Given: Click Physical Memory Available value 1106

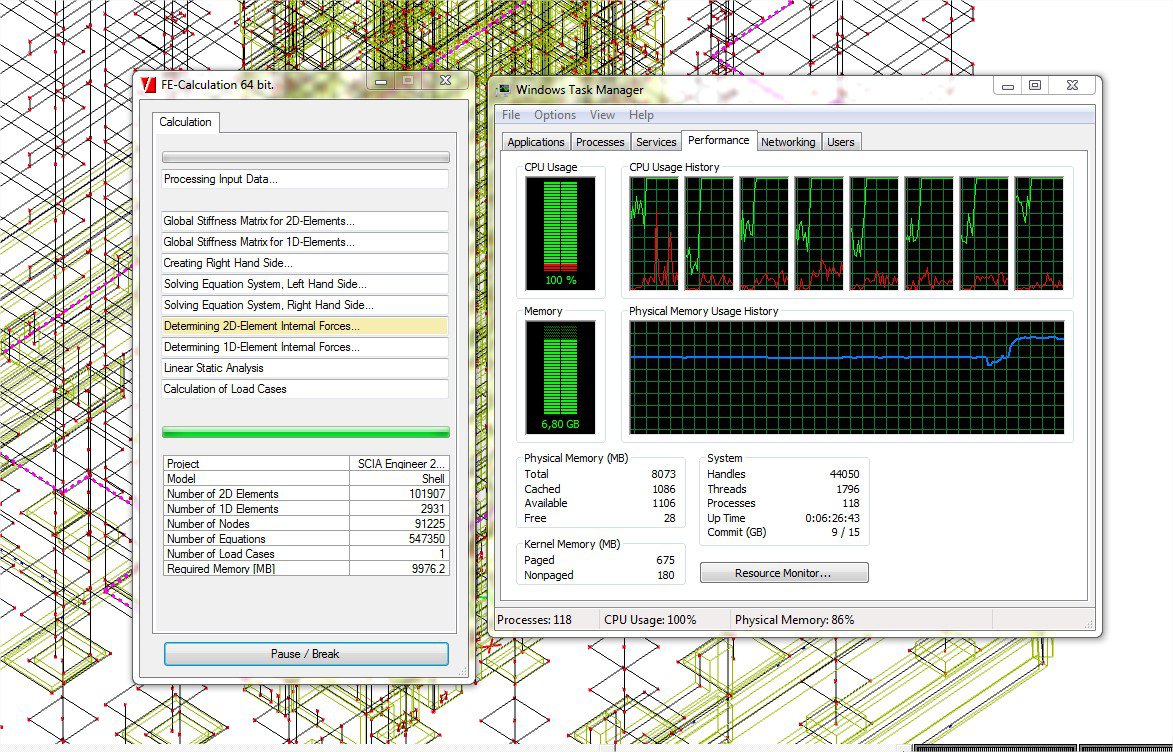Looking at the screenshot, I should pos(663,504).
